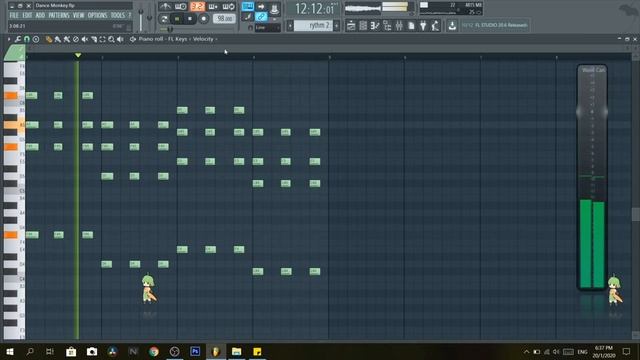Open the EDIT menu

[x=27, y=16]
